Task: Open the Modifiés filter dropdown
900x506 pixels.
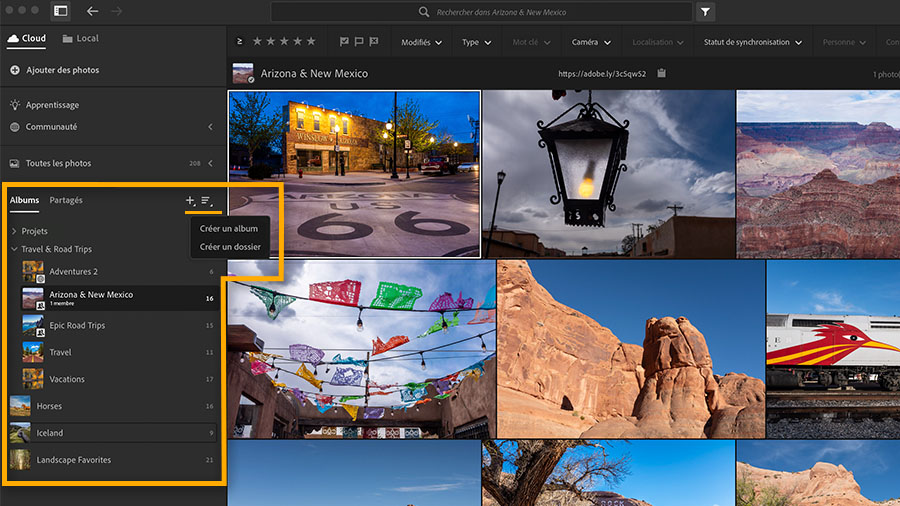Action: 421,42
